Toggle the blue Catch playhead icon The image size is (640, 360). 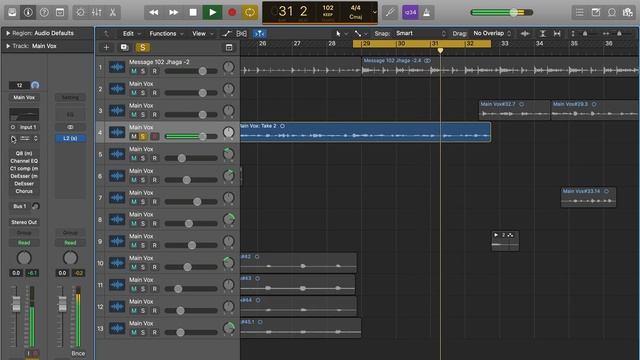(260, 33)
